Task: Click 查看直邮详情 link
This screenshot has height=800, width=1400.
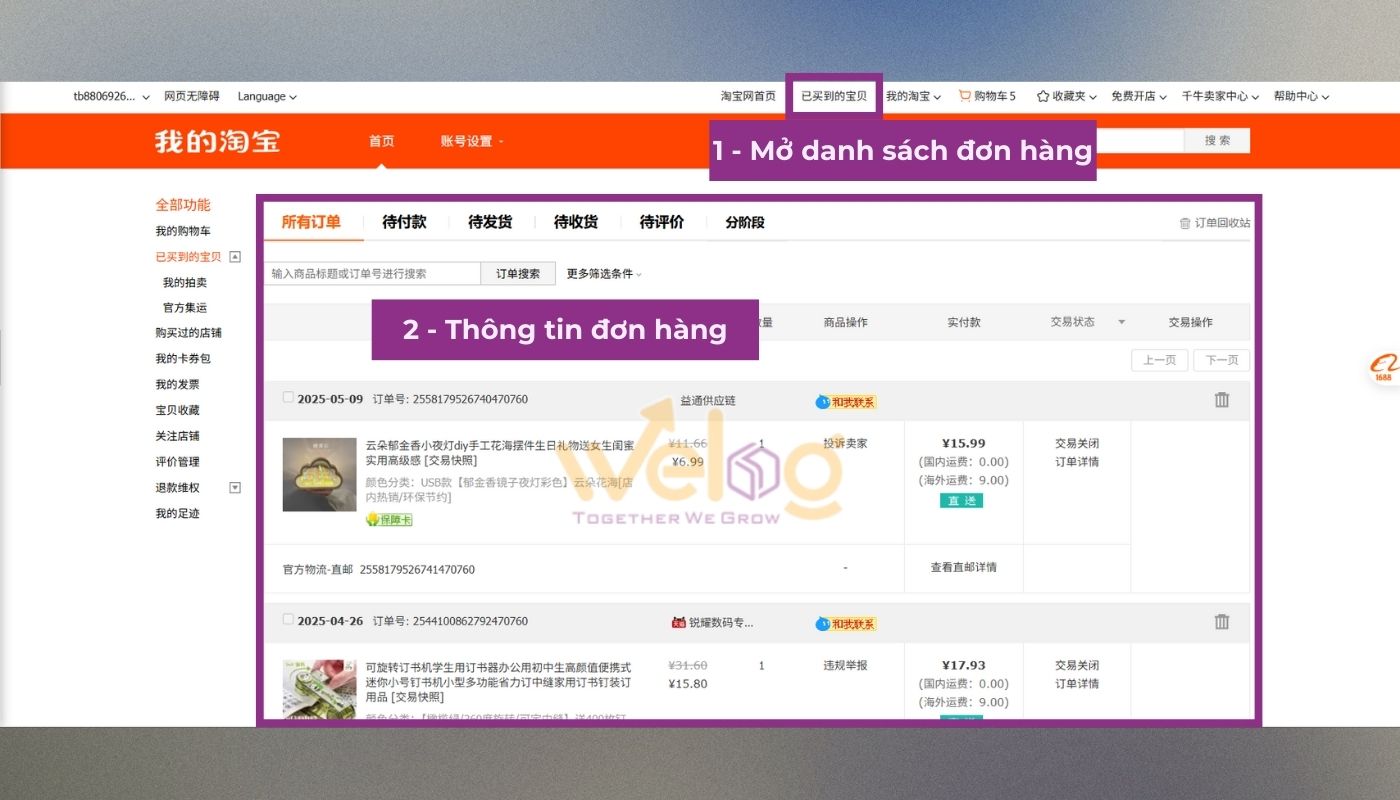Action: 964,568
